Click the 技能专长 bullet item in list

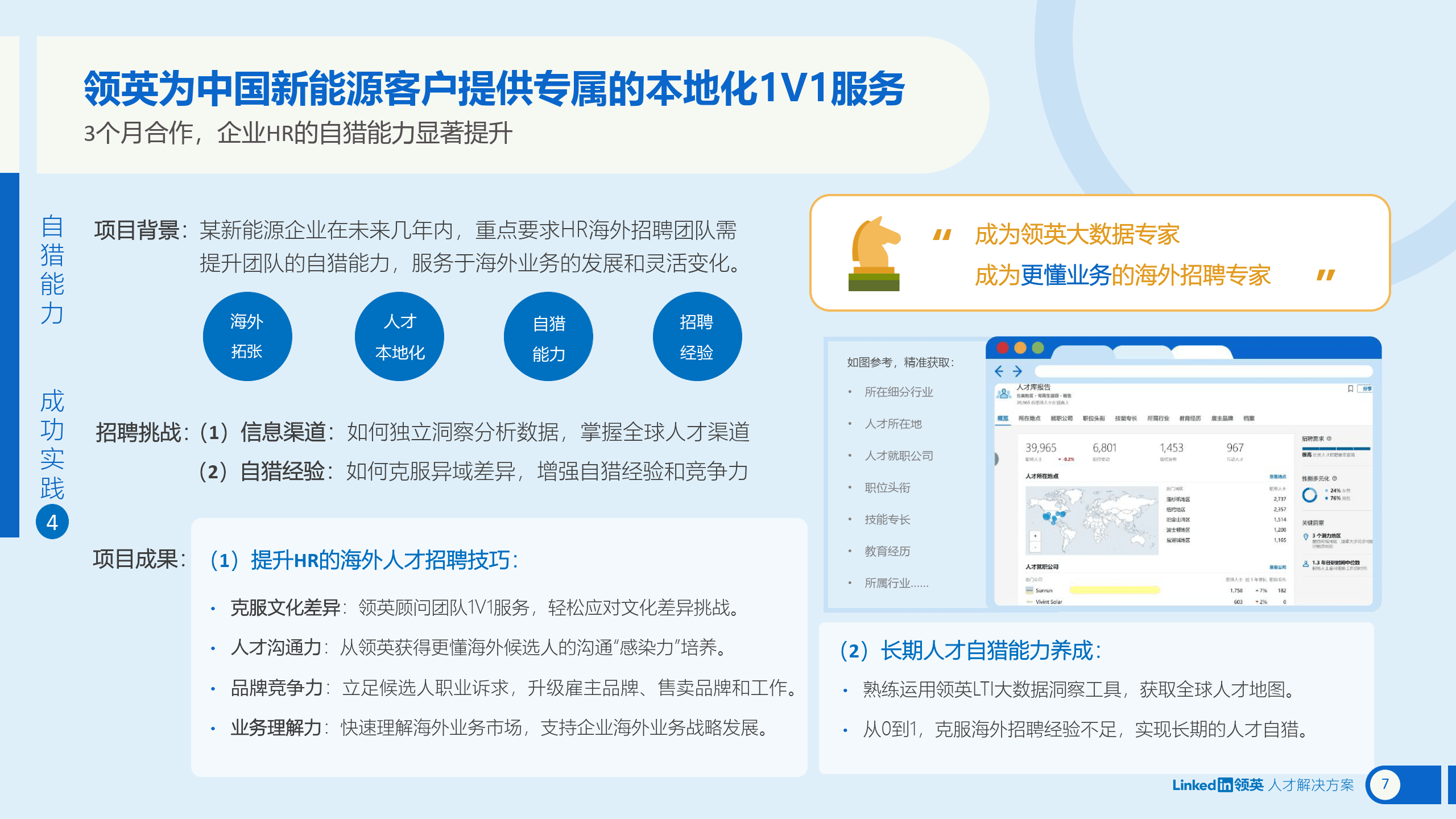click(887, 519)
